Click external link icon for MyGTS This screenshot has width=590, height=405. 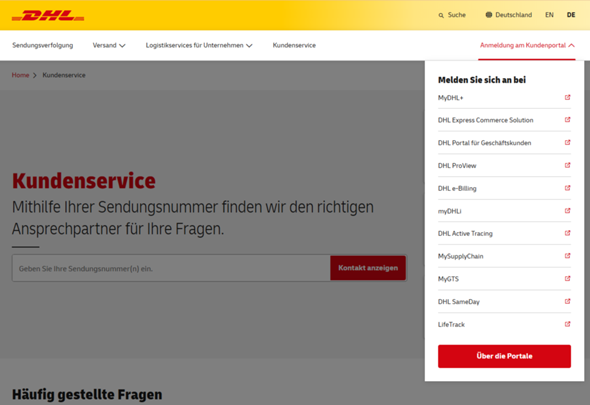567,279
